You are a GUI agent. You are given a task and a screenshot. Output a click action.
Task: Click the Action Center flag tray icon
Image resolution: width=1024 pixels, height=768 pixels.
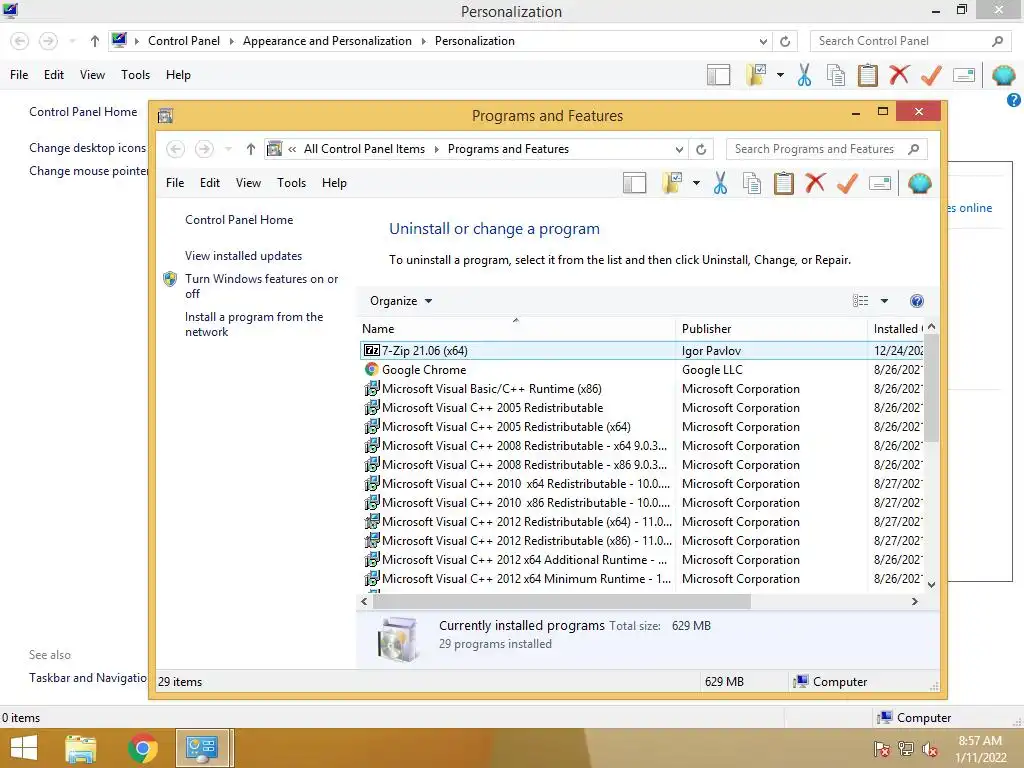click(x=882, y=749)
